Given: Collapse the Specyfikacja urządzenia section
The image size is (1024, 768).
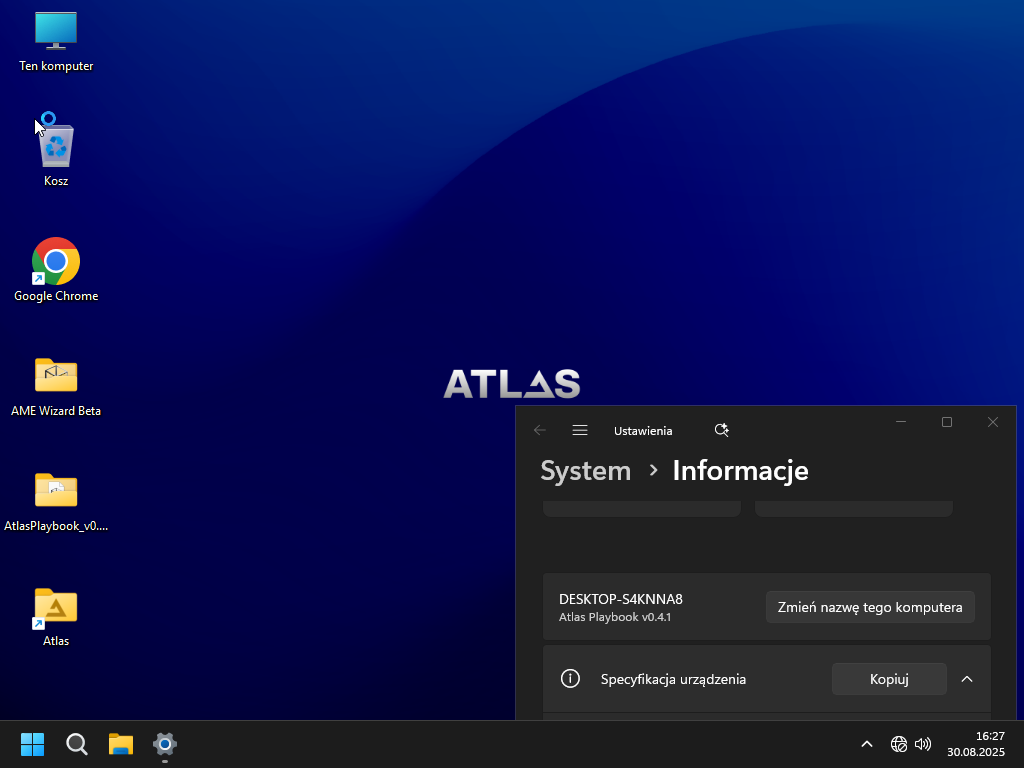Looking at the screenshot, I should click(966, 679).
